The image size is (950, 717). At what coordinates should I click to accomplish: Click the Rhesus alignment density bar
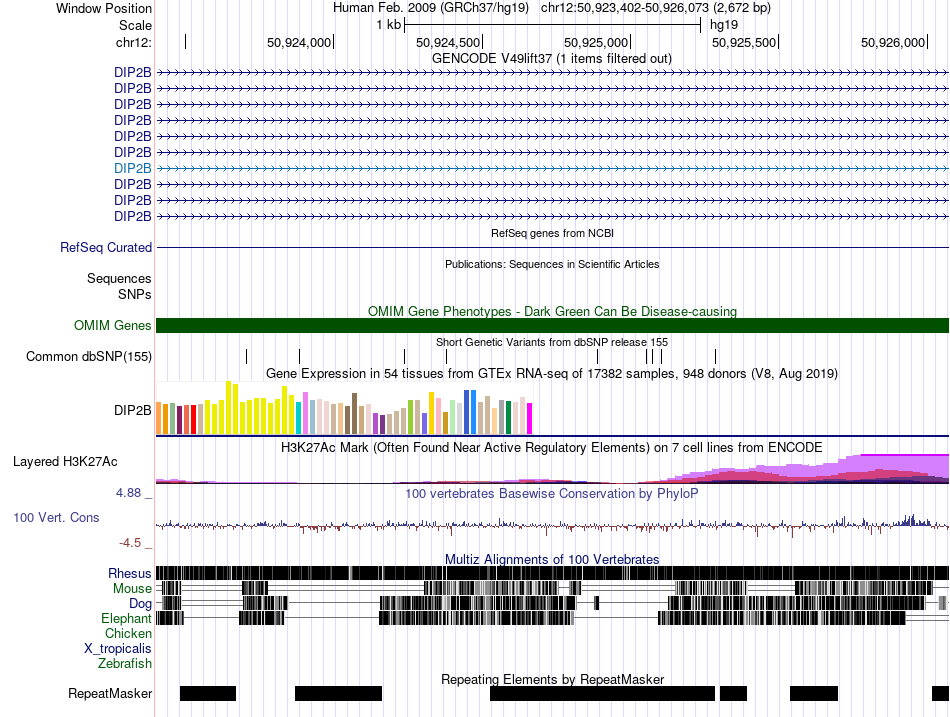click(x=553, y=573)
